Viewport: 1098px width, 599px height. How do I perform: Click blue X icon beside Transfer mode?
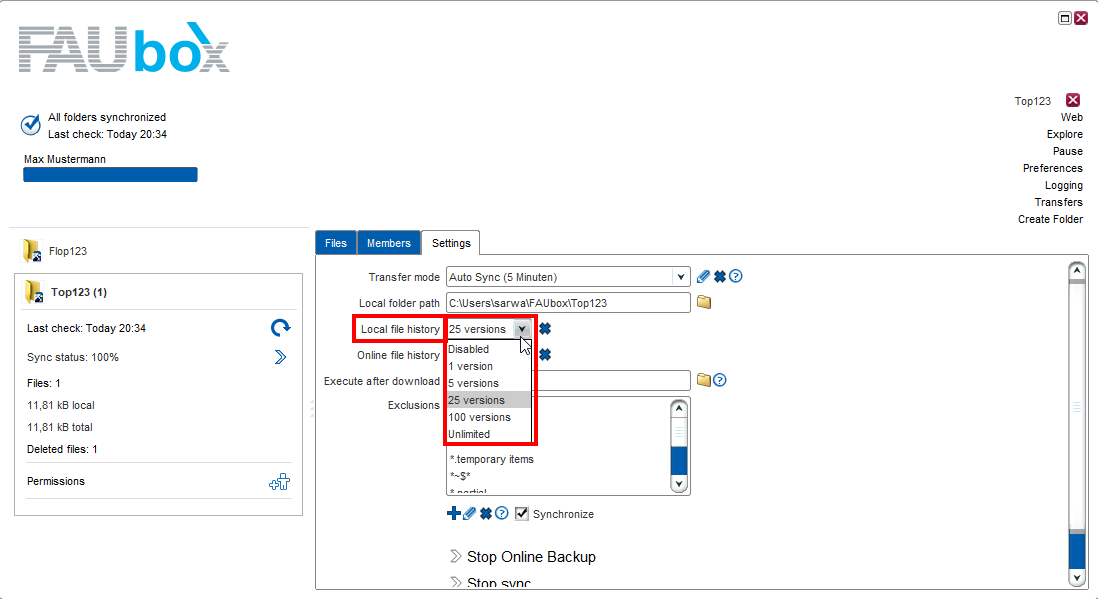[720, 277]
